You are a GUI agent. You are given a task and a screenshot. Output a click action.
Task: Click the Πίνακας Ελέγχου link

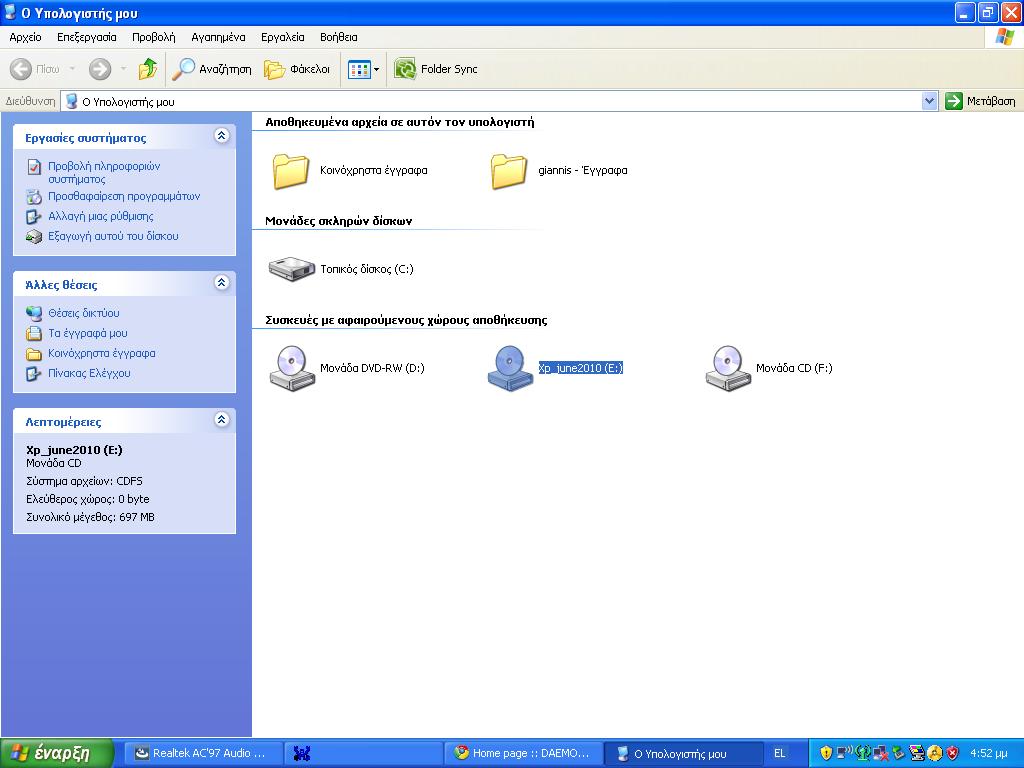pyautogui.click(x=89, y=373)
